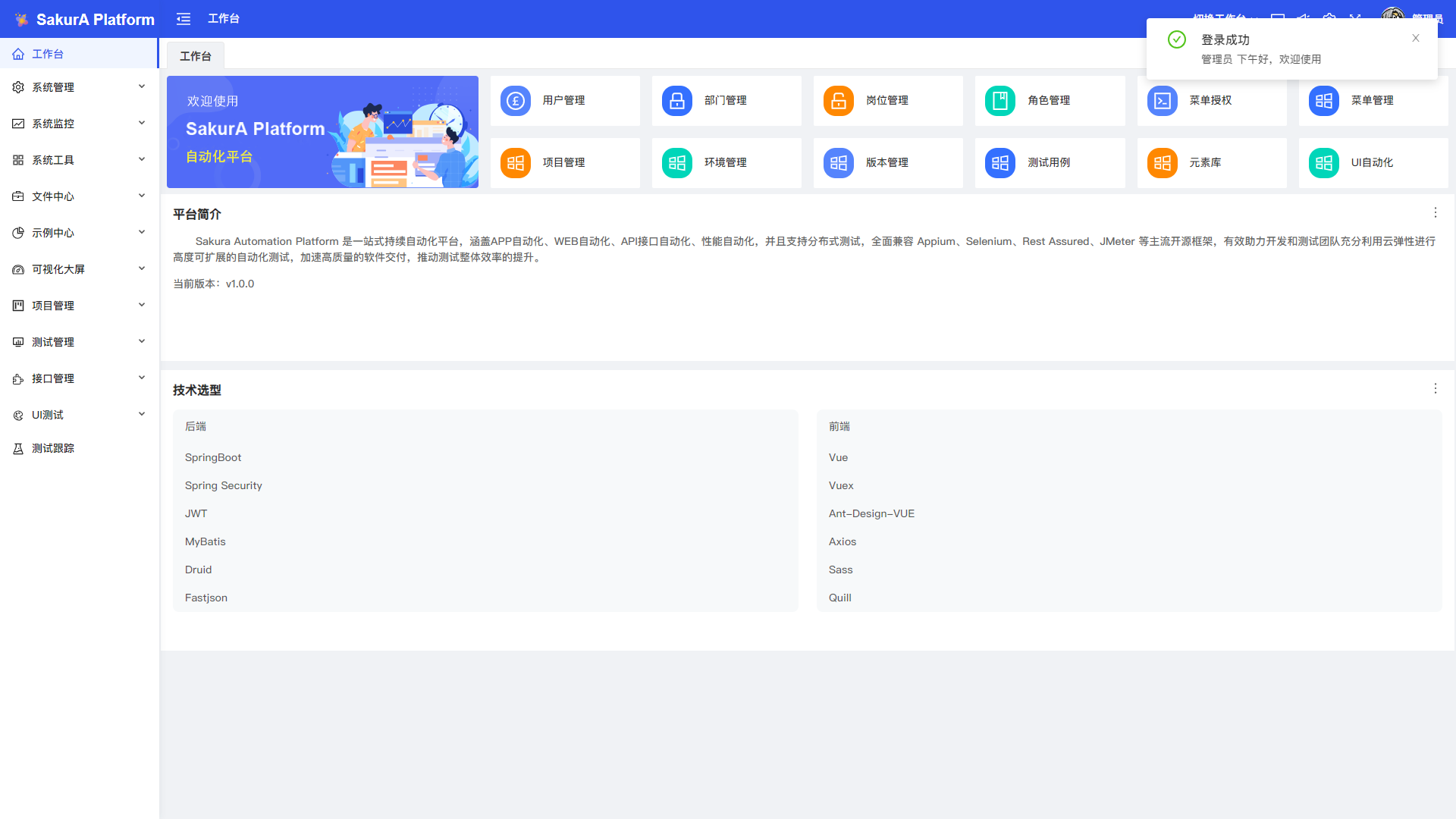Screen dimensions: 1456x819
Task: Open the UI自动化 shortcut icon
Action: tap(1324, 163)
